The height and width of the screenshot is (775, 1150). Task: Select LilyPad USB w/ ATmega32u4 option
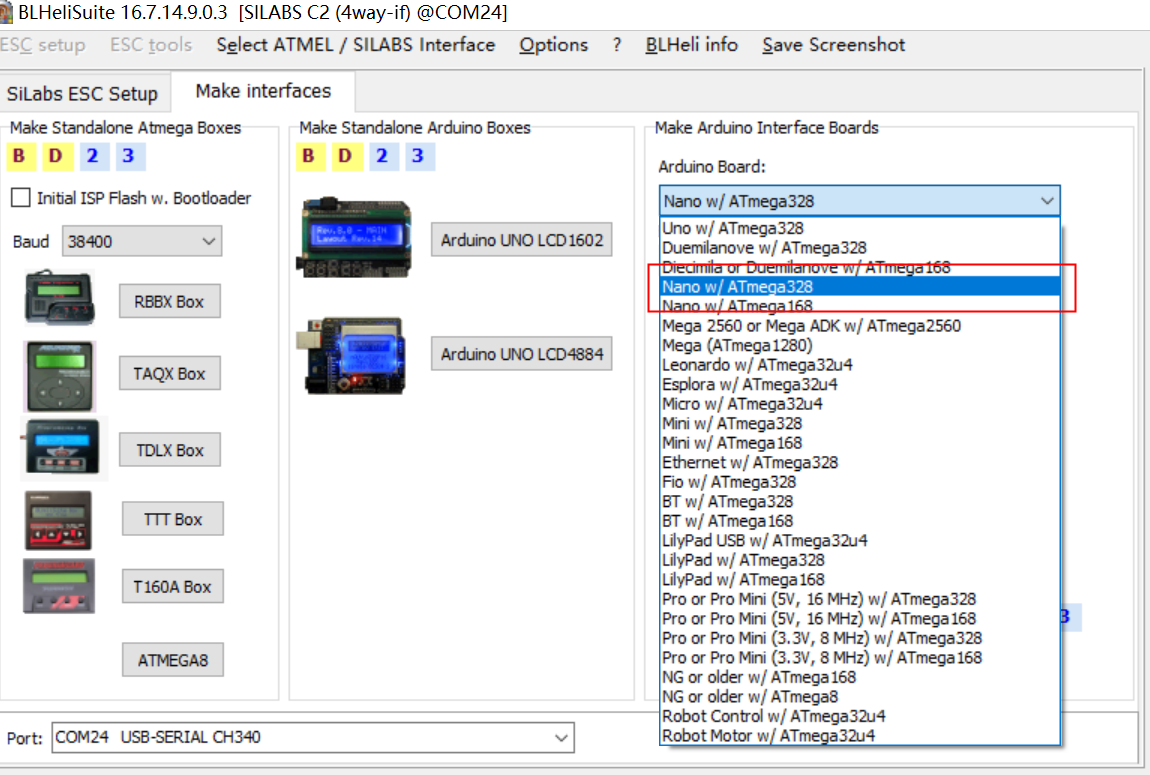click(860, 540)
